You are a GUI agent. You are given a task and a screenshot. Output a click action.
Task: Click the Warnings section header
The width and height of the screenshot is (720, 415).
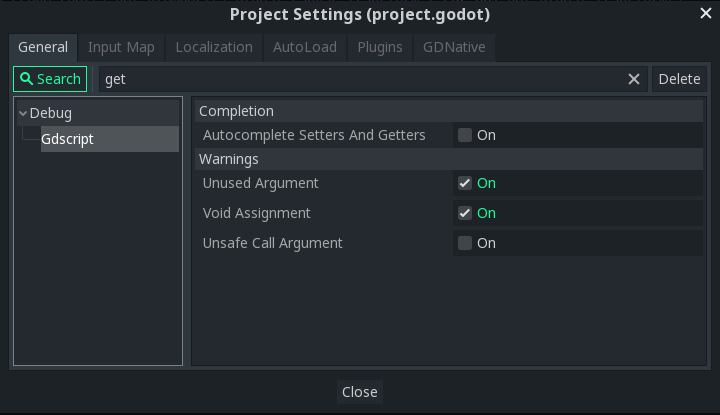click(230, 159)
